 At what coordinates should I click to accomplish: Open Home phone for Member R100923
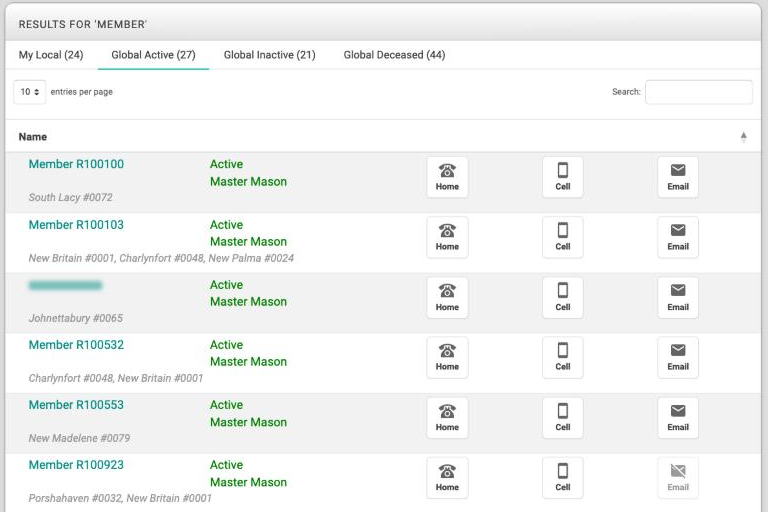[447, 478]
